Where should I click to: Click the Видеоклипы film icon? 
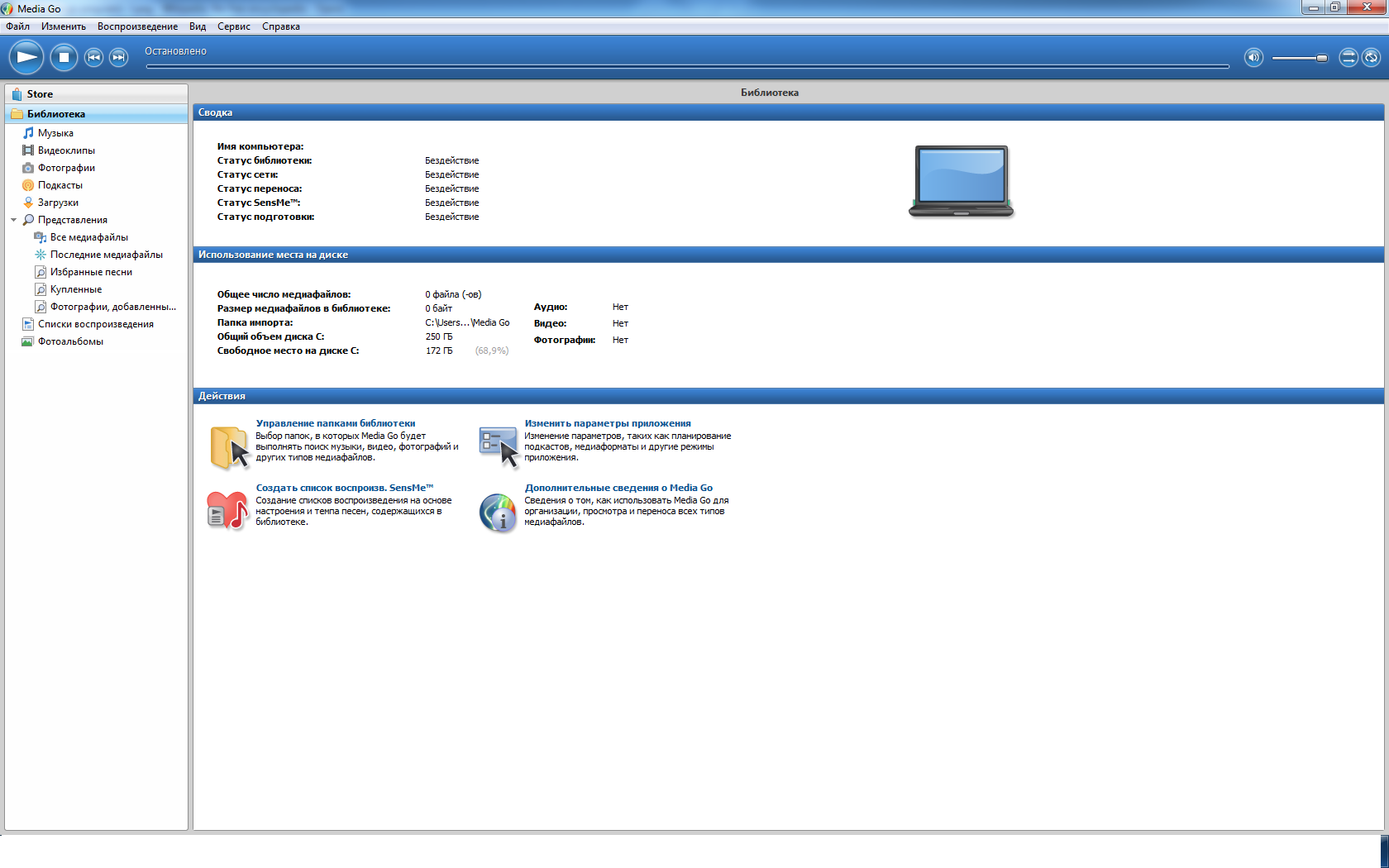(28, 150)
